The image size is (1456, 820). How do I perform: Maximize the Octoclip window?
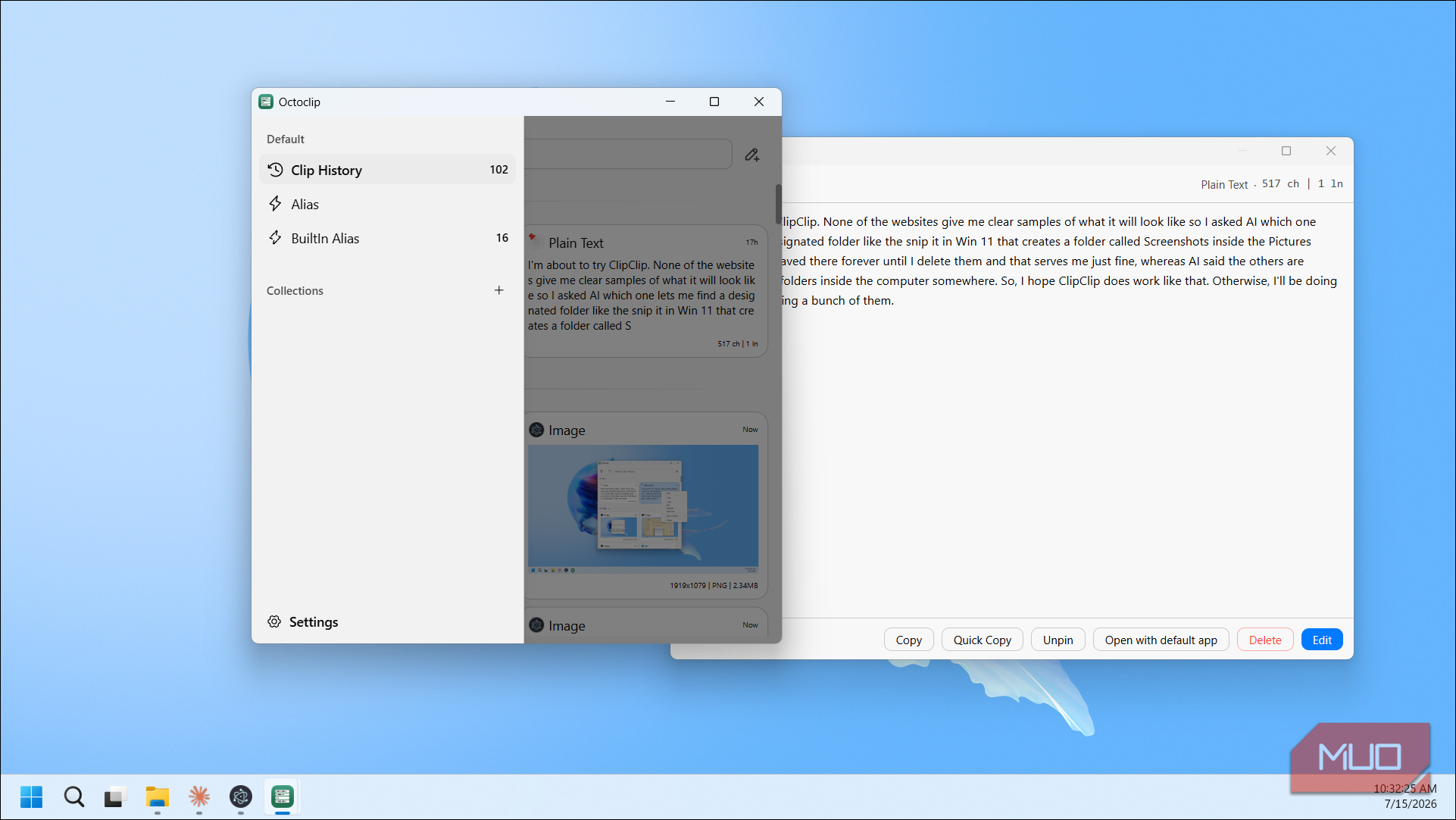click(714, 102)
